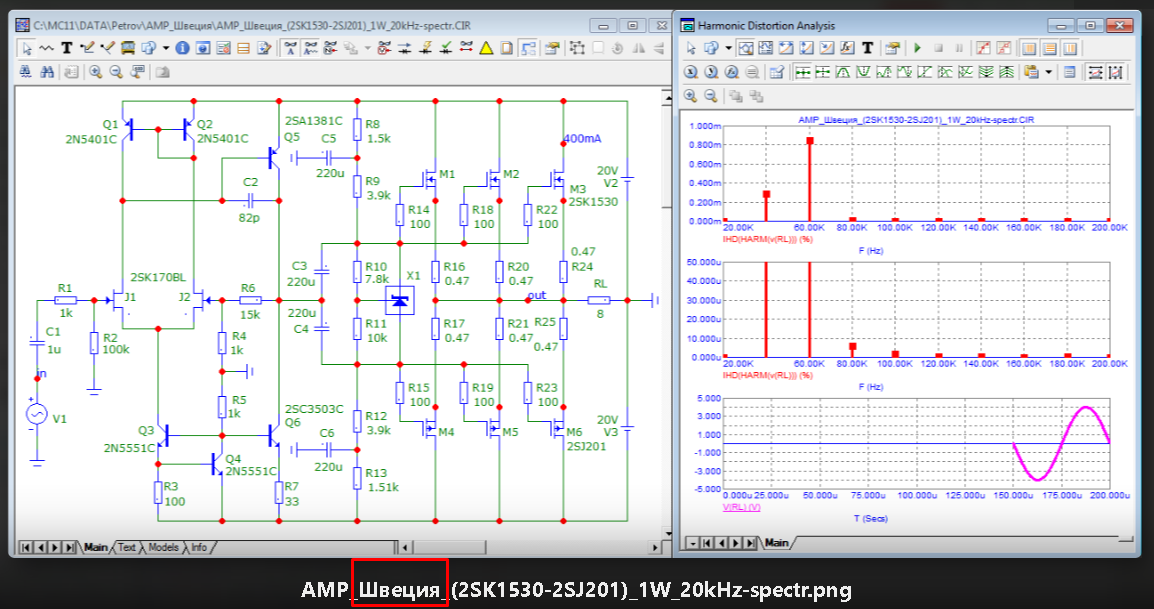Viewport: 1154px width, 609px height.
Task: Start the analysis with the green Run arrow
Action: (917, 49)
